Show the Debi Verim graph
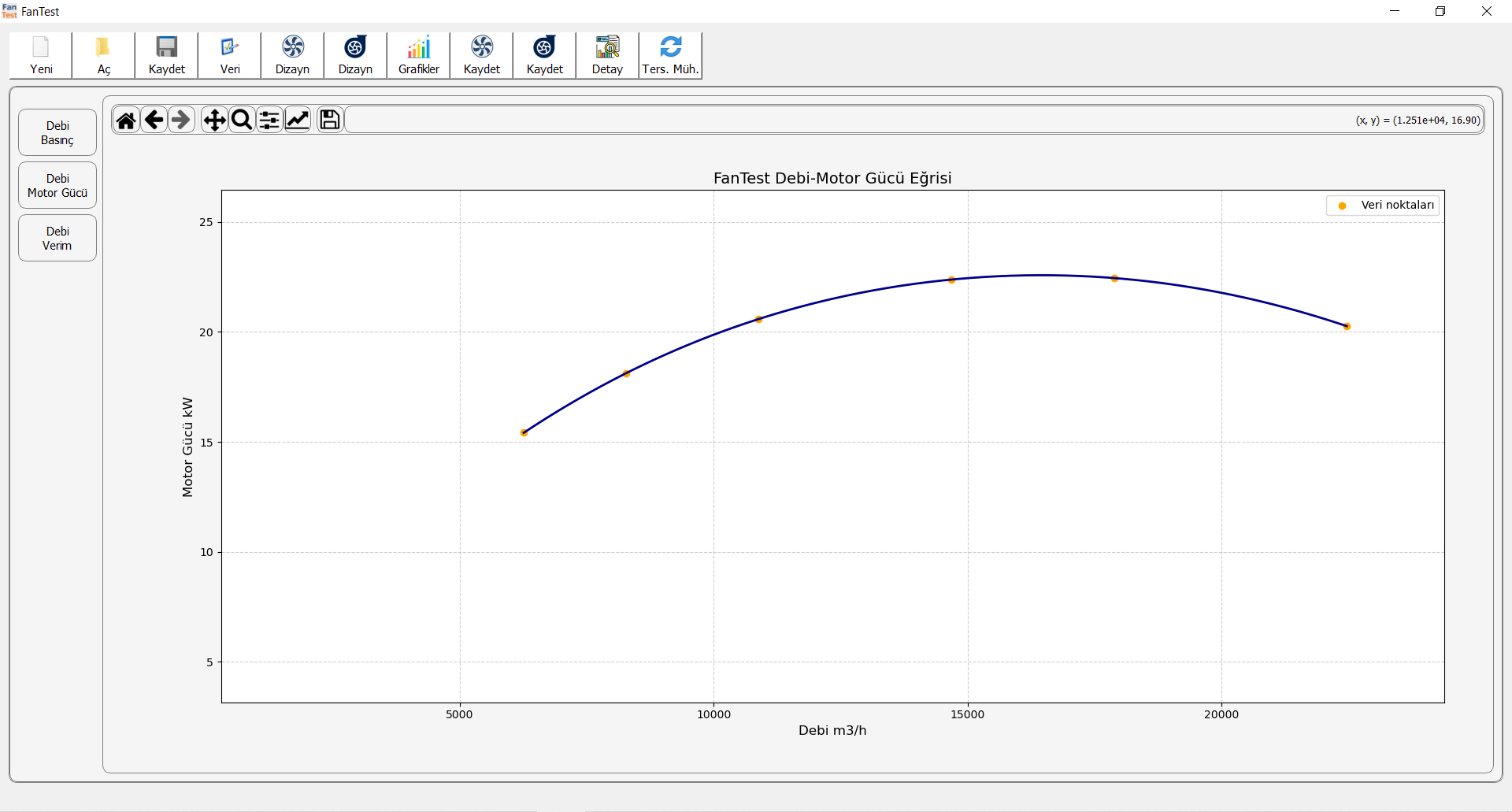The height and width of the screenshot is (812, 1512). (x=57, y=238)
